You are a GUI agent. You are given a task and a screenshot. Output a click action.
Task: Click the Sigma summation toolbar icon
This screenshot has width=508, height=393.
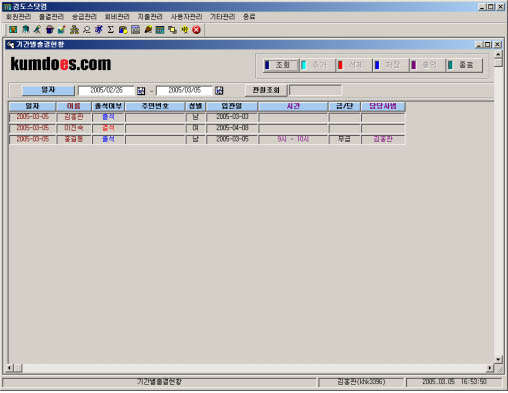(111, 30)
